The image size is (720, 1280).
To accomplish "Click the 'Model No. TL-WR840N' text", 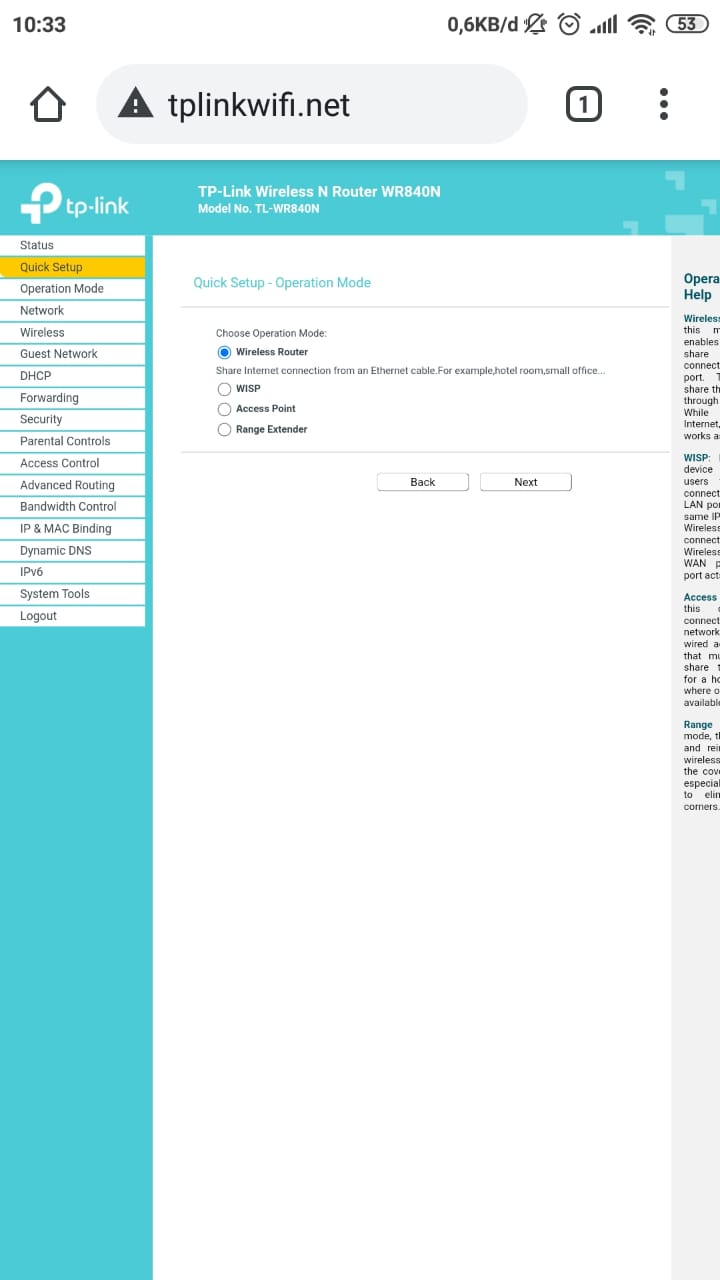I will coord(259,209).
